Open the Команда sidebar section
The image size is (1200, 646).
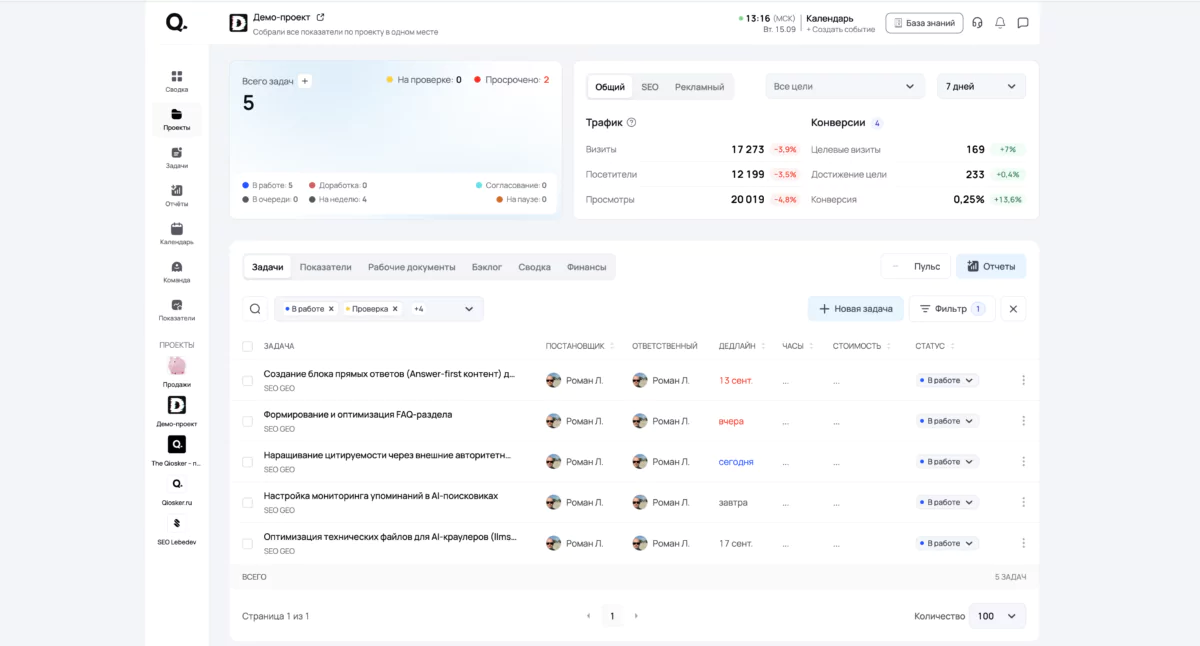point(177,271)
